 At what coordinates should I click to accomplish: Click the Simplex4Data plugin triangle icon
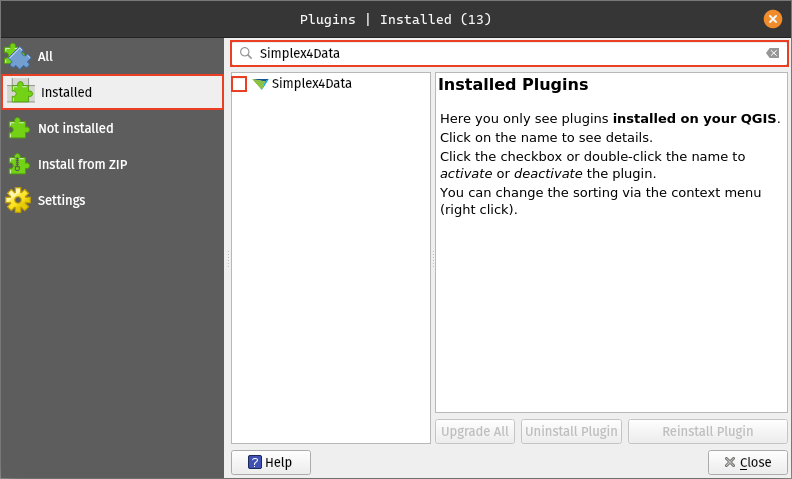coord(260,84)
